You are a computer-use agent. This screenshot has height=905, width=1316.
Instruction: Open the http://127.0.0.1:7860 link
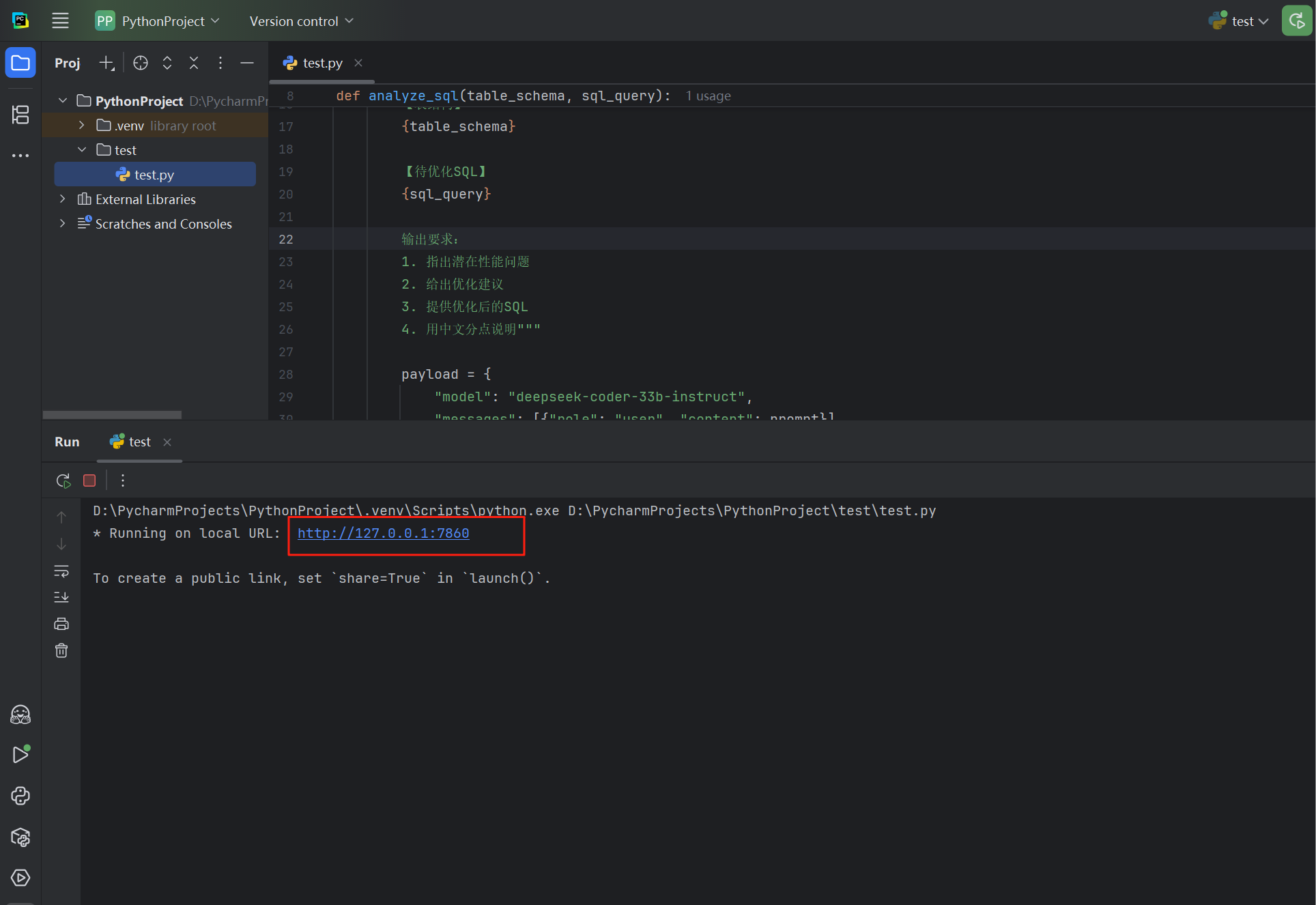(x=383, y=533)
